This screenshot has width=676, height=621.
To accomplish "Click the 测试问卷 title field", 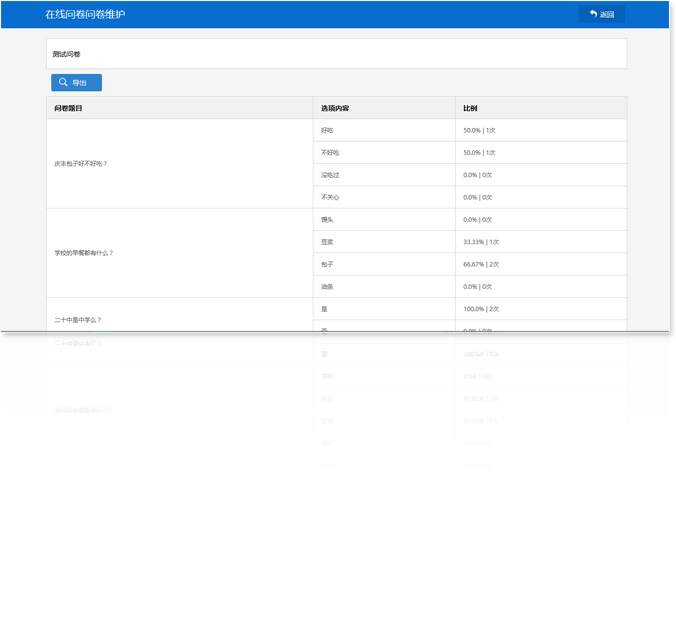I will (336, 54).
